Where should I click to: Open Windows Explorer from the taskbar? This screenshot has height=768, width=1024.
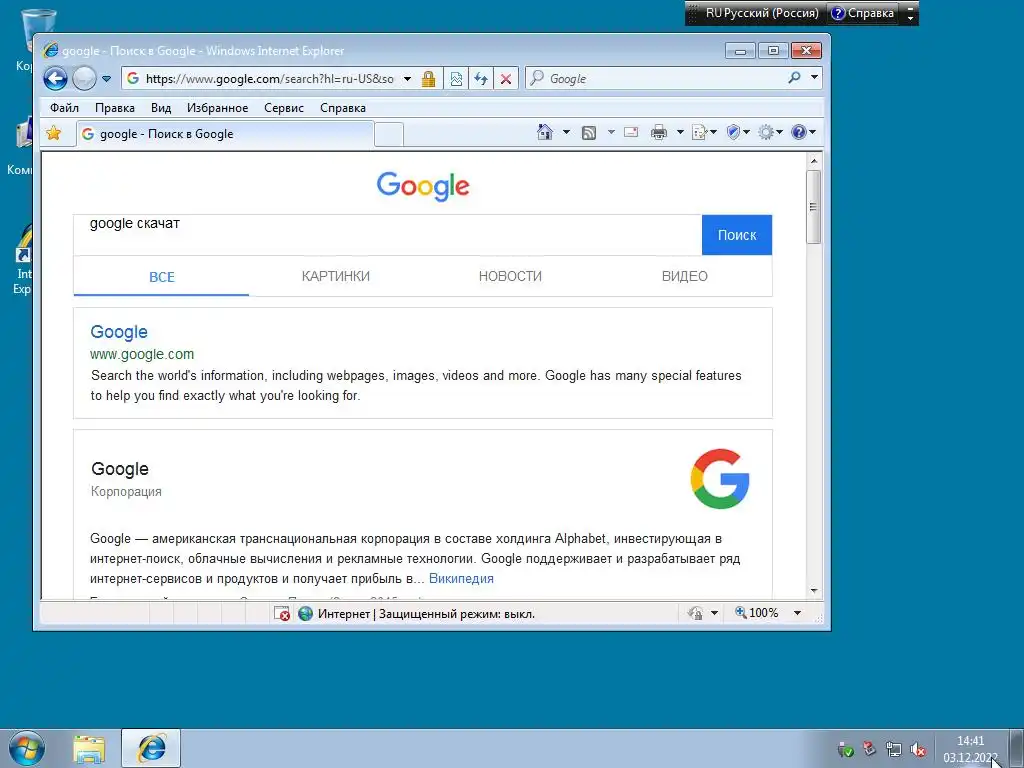point(89,749)
